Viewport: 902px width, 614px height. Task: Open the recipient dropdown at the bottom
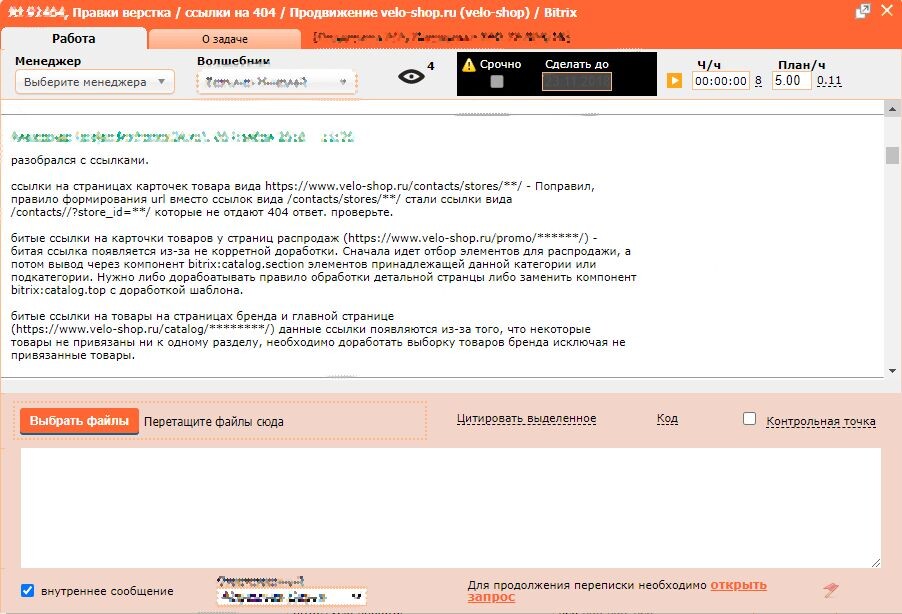click(x=292, y=597)
